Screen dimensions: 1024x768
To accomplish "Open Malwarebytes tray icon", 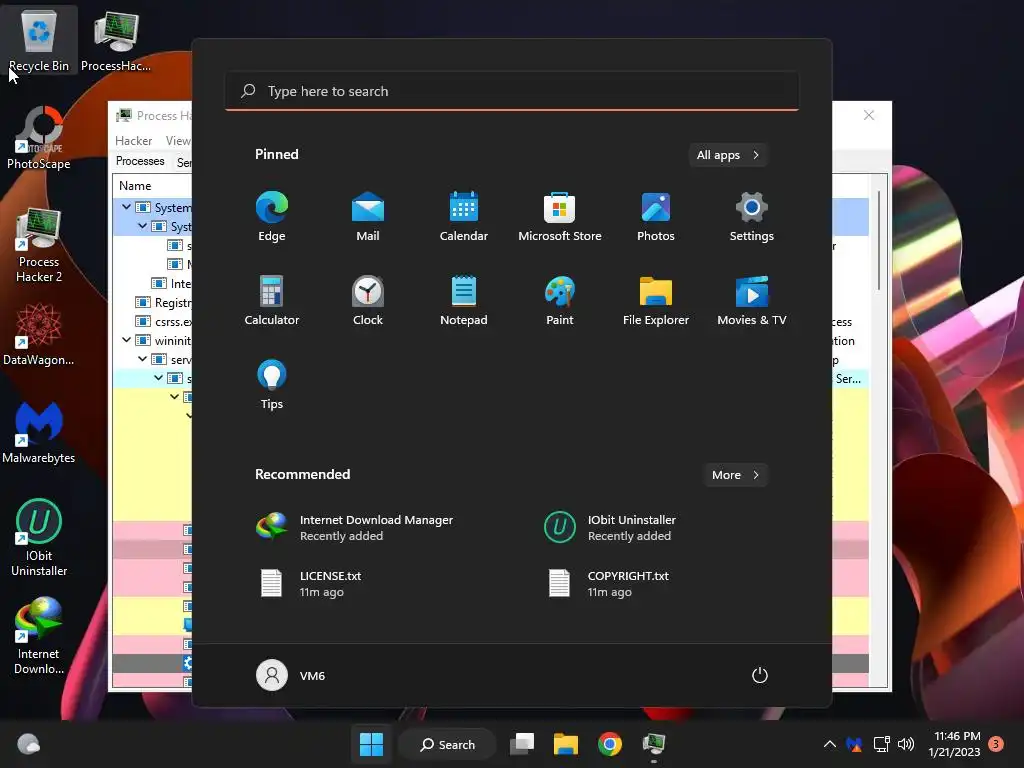I will 854,744.
